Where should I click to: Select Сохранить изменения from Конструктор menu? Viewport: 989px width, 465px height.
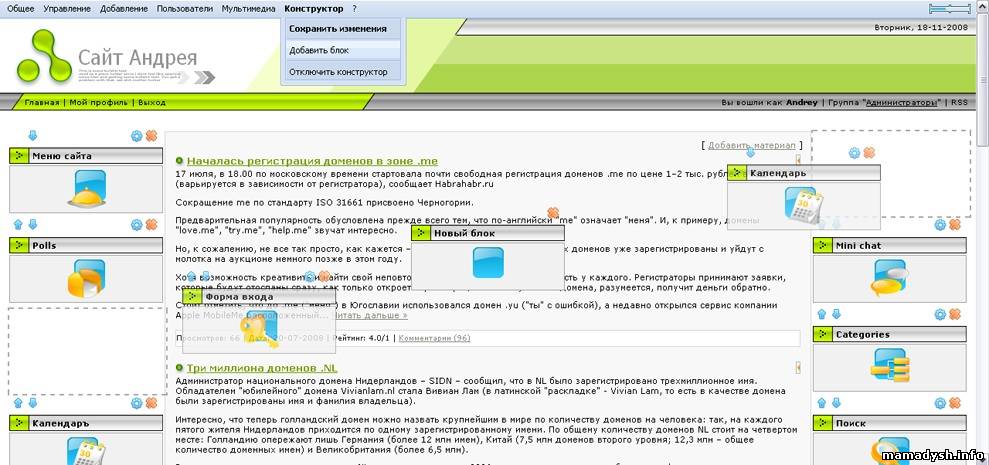338,29
